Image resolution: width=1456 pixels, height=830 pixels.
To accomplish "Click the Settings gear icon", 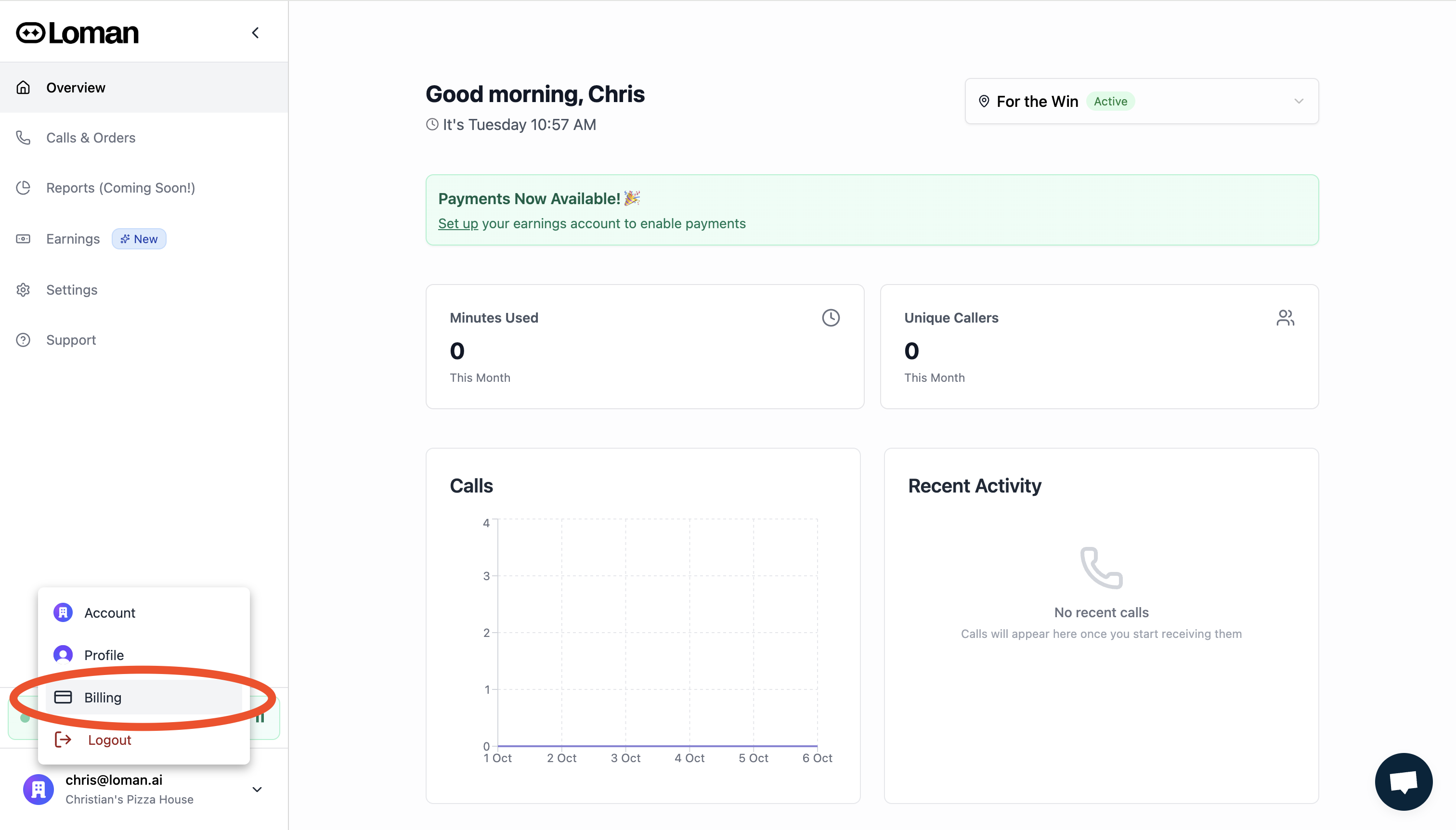I will 24,290.
